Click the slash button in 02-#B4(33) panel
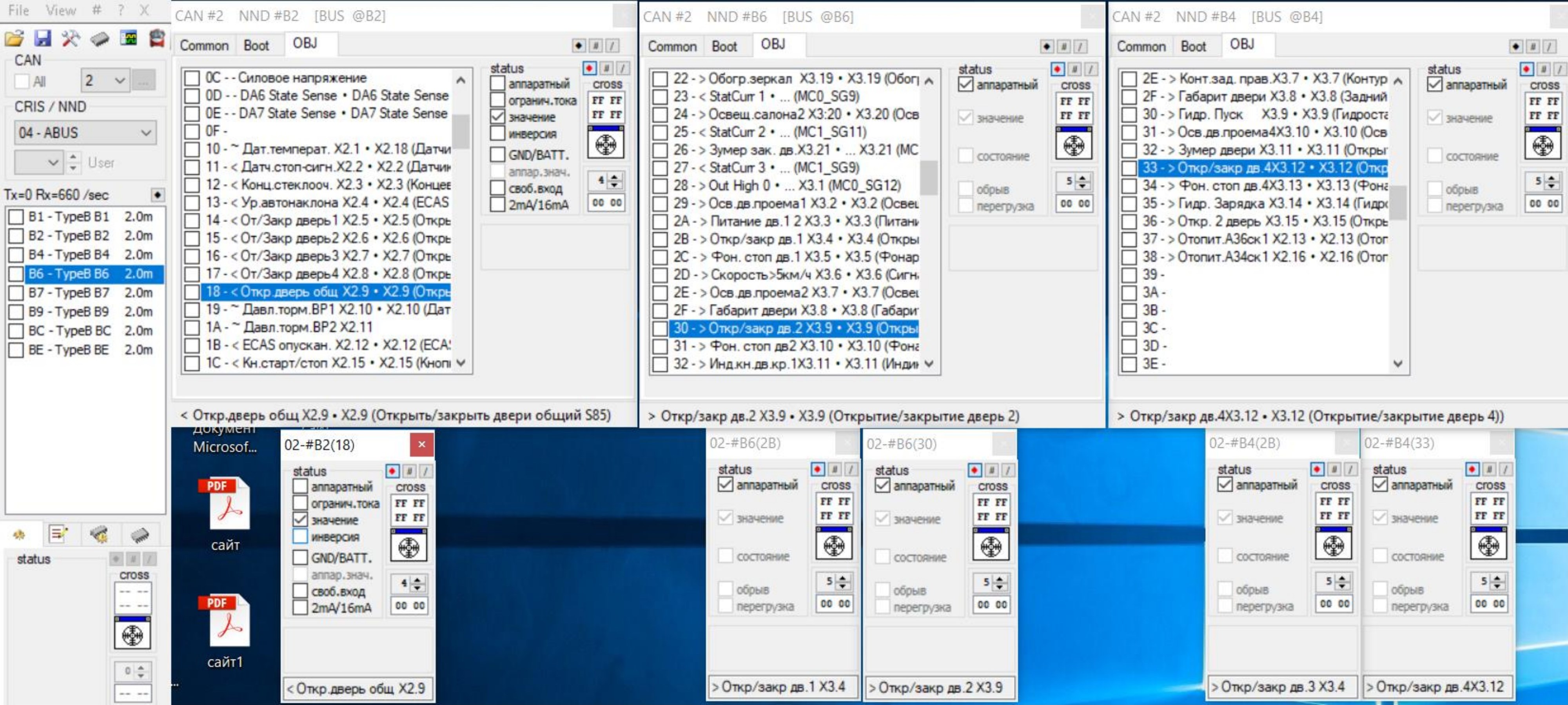The height and width of the screenshot is (705, 1568). pyautogui.click(x=1505, y=469)
